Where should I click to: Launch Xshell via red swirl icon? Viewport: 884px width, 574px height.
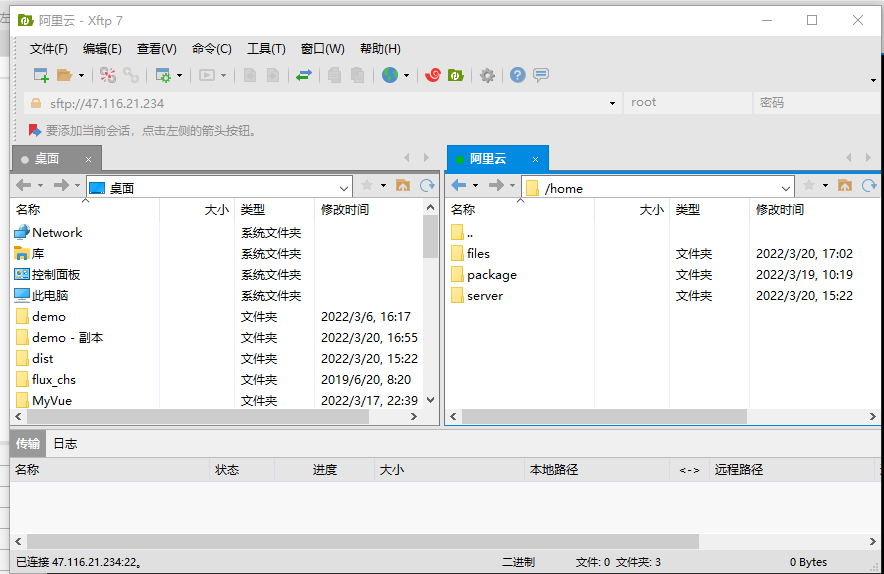pyautogui.click(x=432, y=75)
